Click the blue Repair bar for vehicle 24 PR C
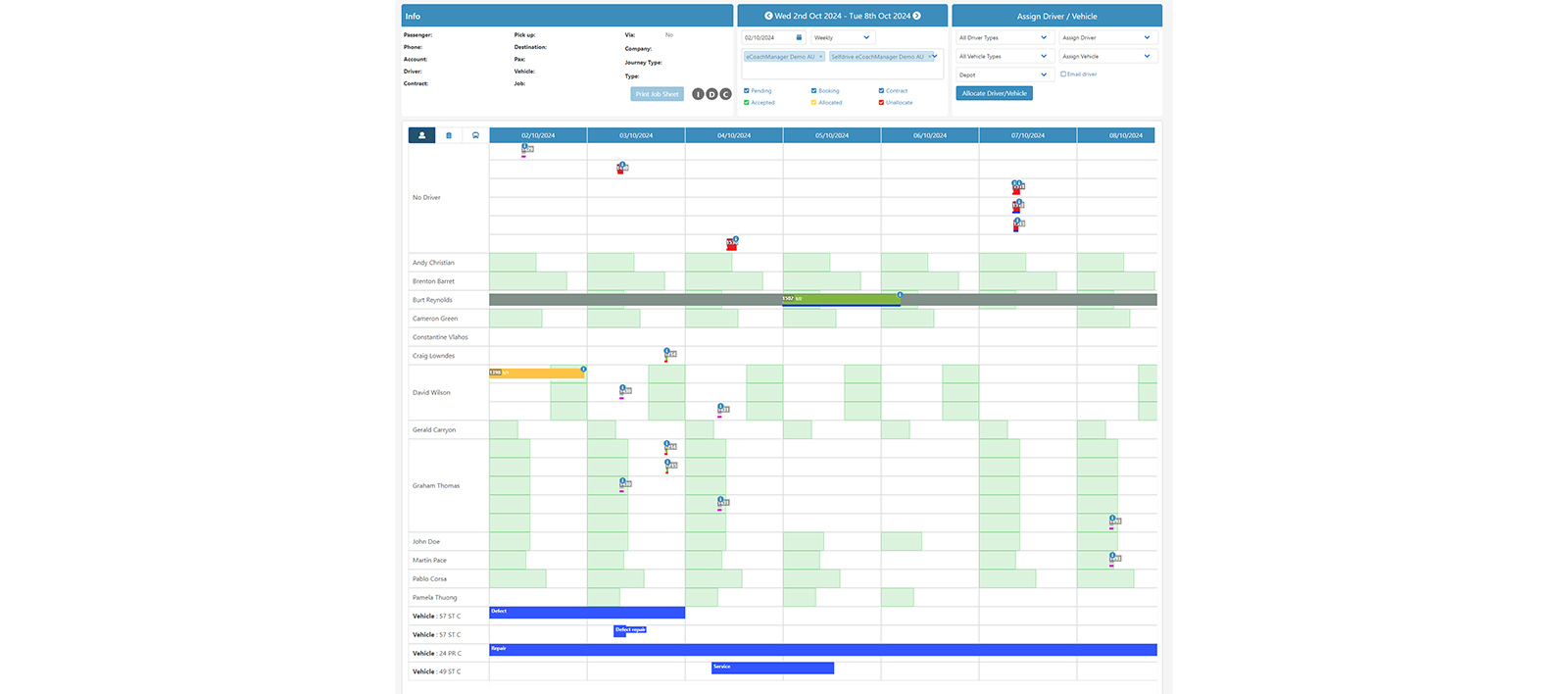 [822, 650]
